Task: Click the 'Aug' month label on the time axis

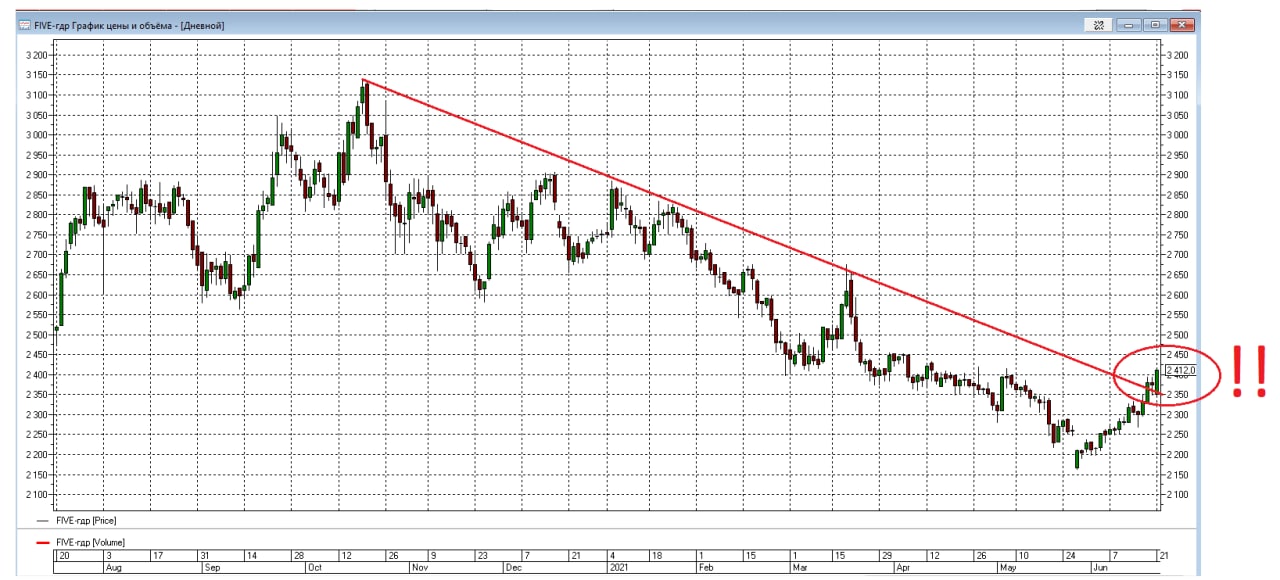Action: 113,566
